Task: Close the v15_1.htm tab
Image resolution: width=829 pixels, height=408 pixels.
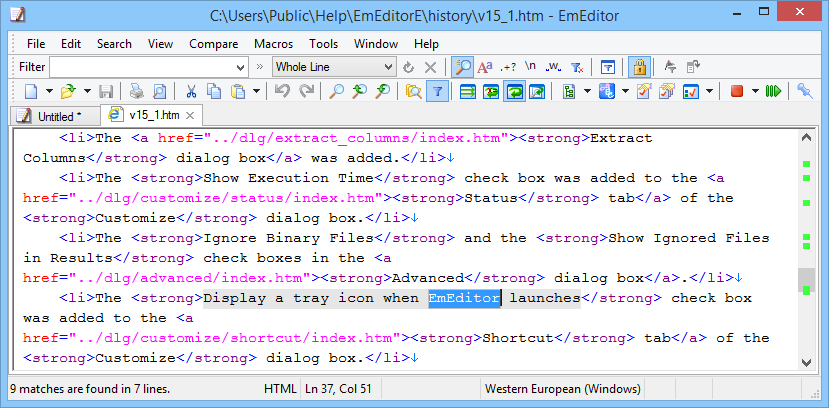Action: coord(190,115)
